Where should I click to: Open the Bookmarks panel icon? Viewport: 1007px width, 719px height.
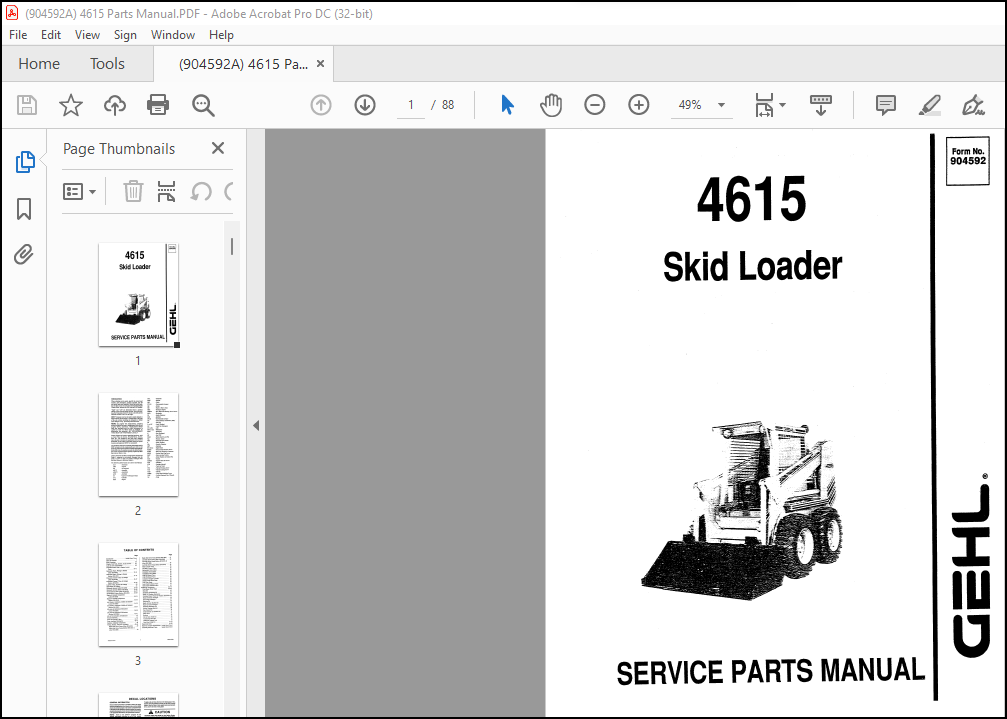[24, 209]
